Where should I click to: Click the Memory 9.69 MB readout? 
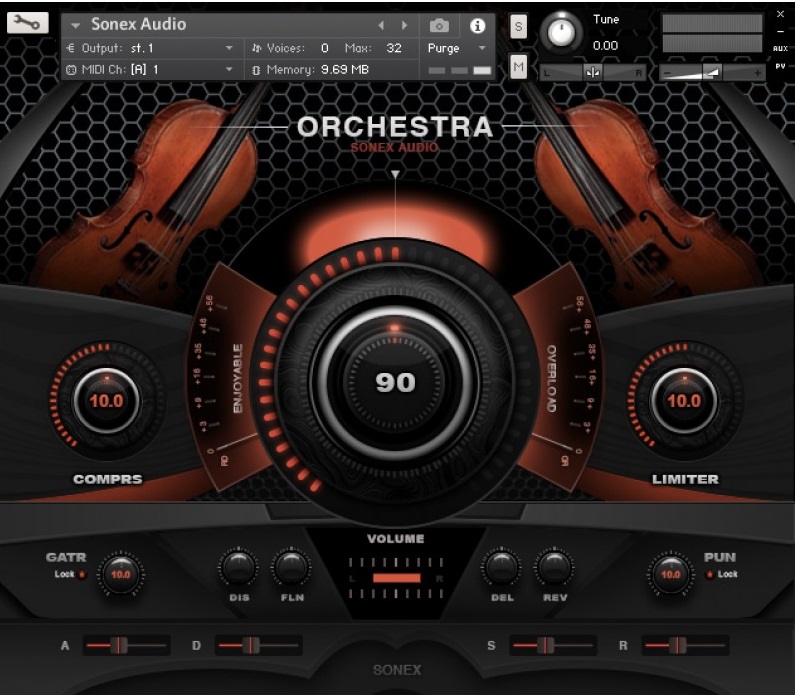[x=318, y=69]
